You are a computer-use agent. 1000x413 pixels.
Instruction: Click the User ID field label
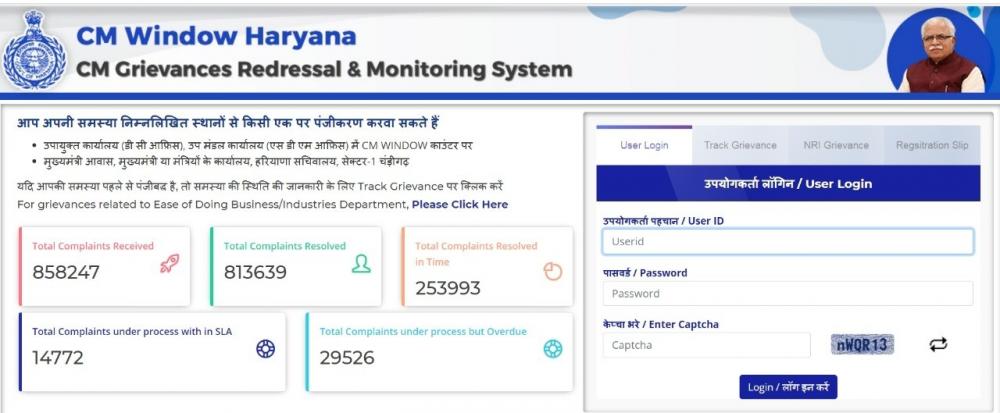pos(663,221)
